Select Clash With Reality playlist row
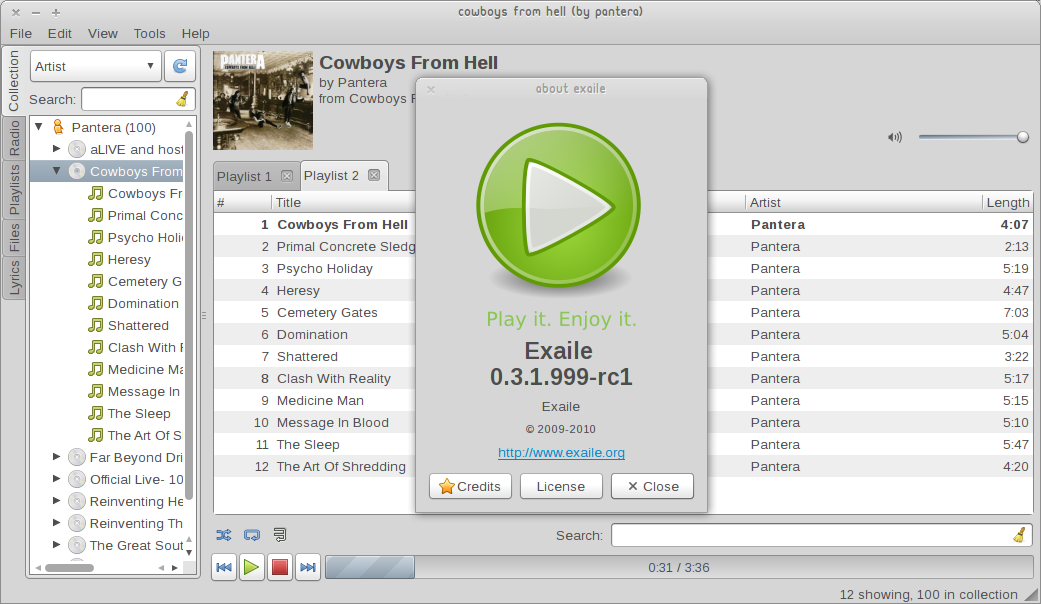1041x604 pixels. 623,378
